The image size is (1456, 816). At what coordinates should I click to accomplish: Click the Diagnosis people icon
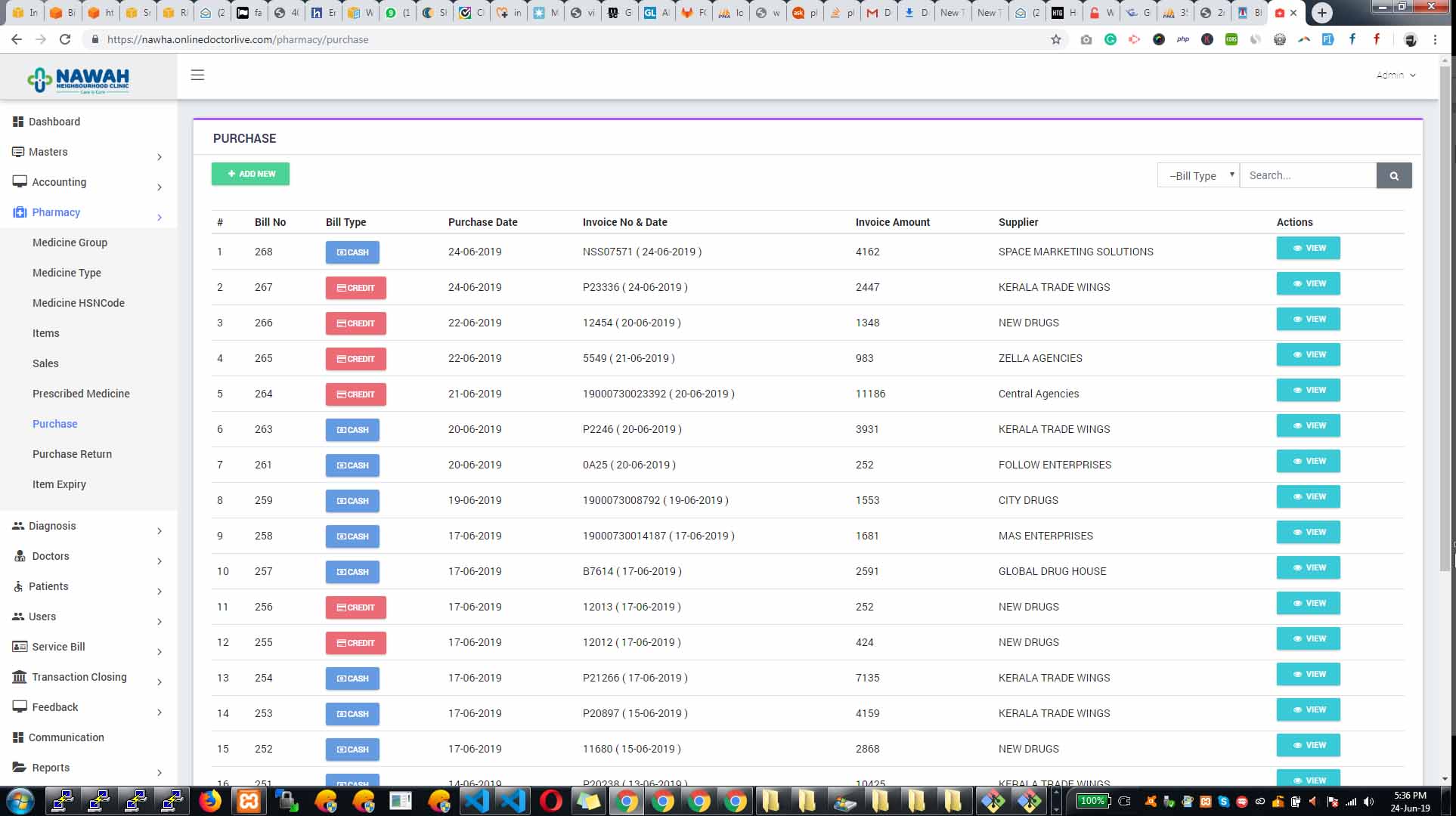pyautogui.click(x=18, y=526)
